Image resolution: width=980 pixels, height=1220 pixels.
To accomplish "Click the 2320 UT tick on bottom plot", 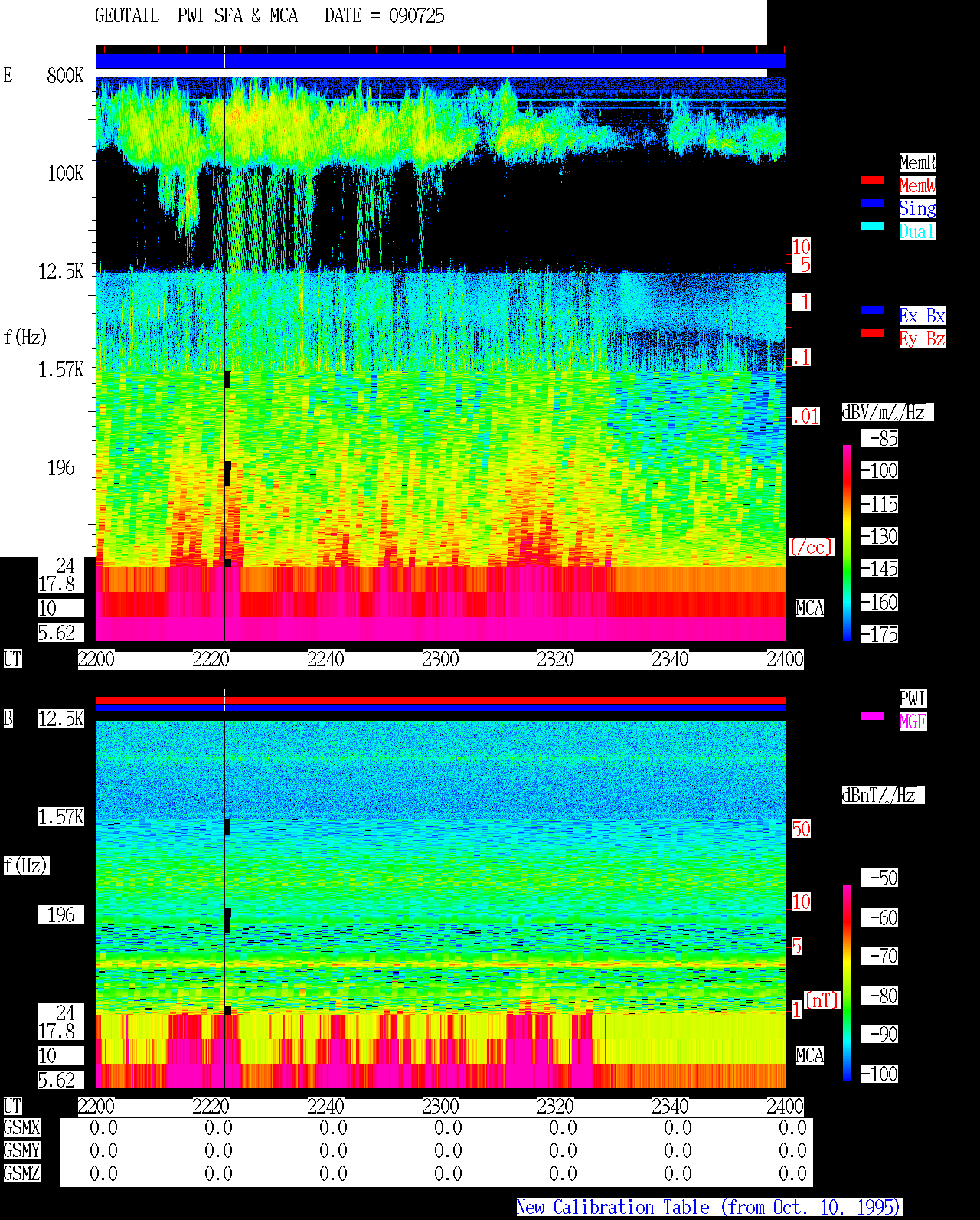I will pos(555,1107).
